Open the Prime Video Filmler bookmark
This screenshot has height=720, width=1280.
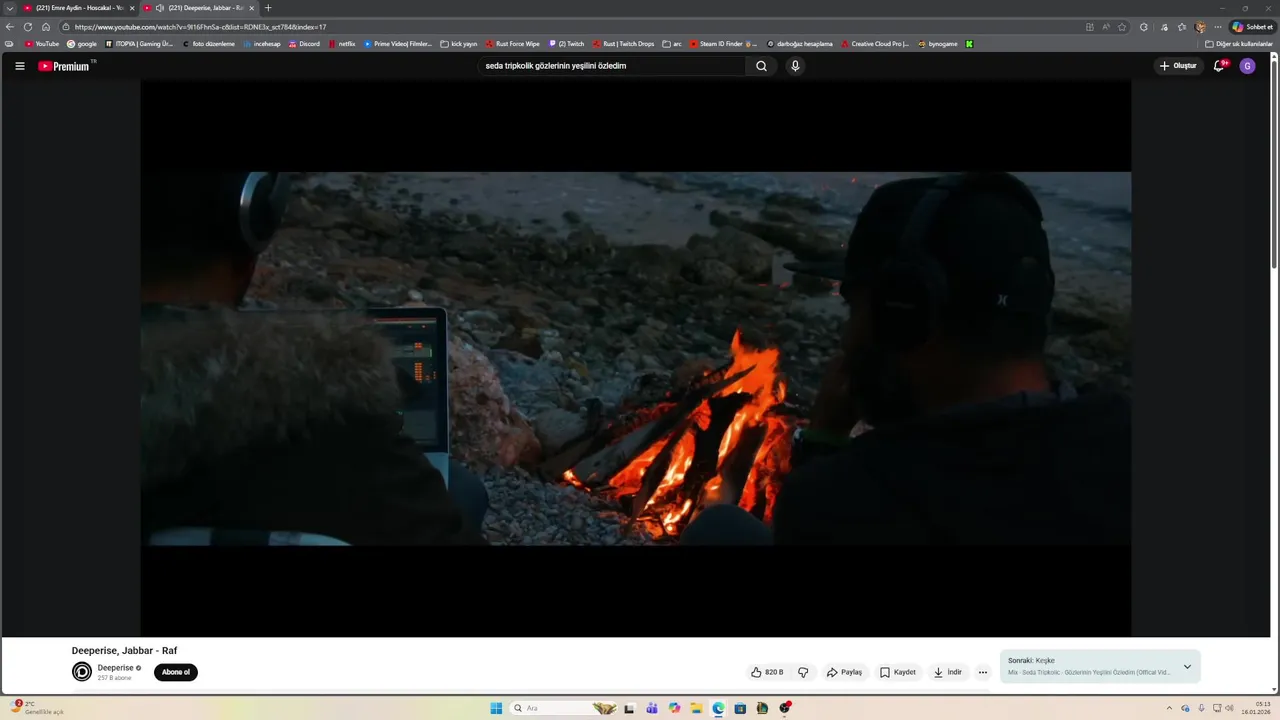coord(398,44)
